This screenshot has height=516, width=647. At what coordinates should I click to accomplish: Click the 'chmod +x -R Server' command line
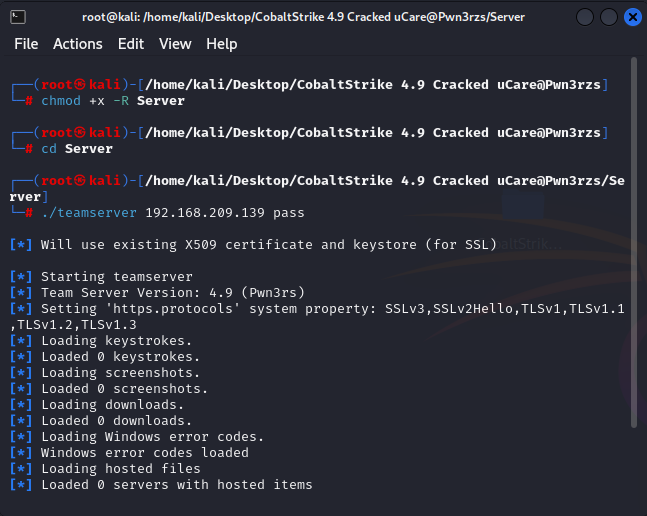113,101
